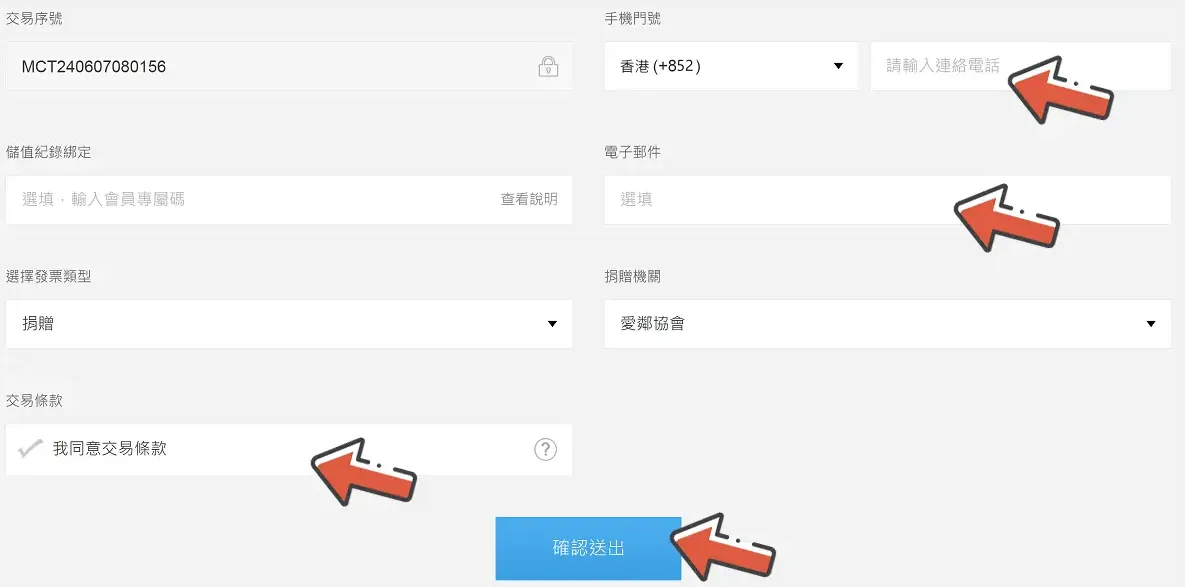Click the lock icon in transaction number field
1185x587 pixels.
[548, 66]
